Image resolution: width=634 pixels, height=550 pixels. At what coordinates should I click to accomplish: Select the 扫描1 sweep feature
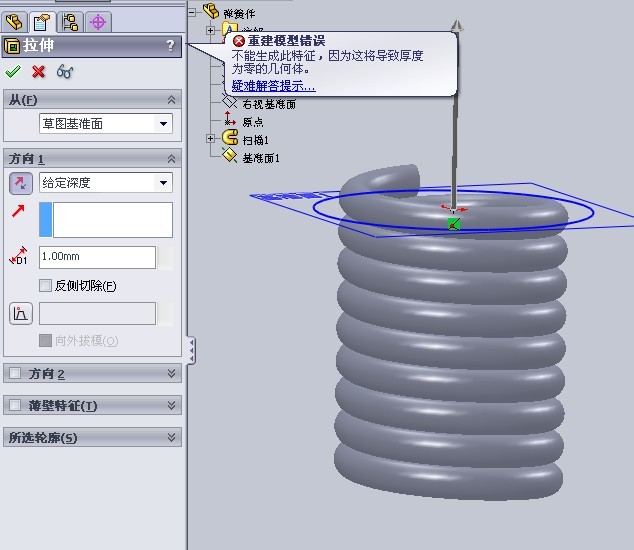click(256, 140)
